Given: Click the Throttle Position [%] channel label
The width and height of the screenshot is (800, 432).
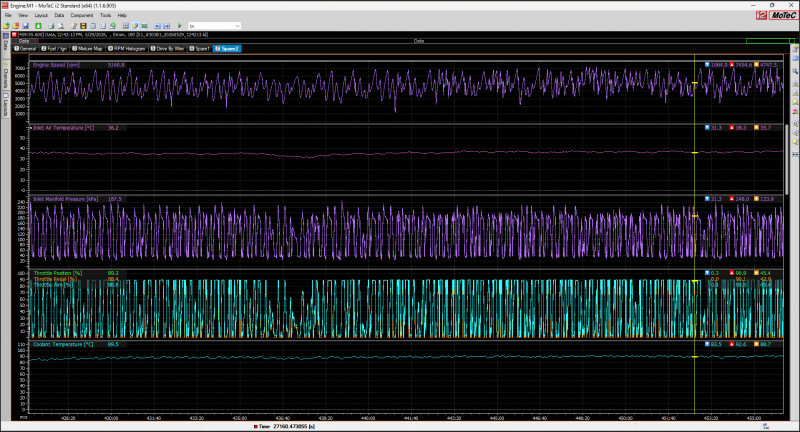Looking at the screenshot, I should [x=57, y=273].
